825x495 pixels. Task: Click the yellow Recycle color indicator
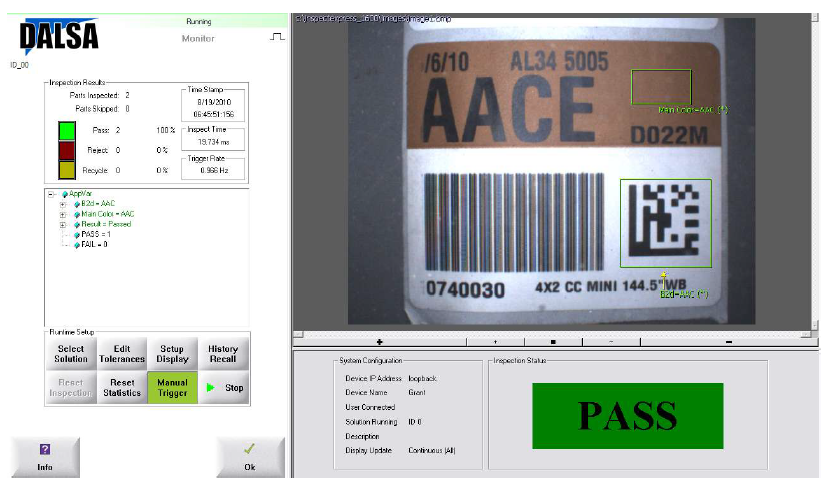67,170
